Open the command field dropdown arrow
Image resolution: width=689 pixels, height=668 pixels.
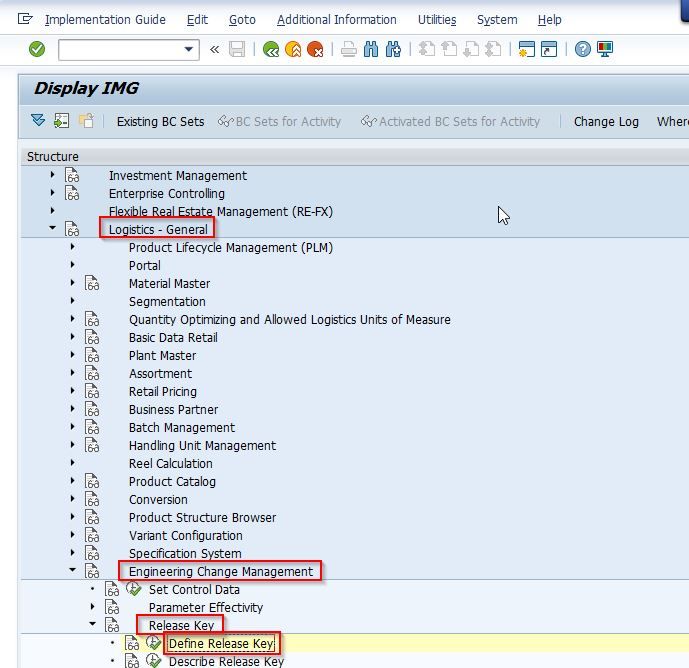[189, 49]
